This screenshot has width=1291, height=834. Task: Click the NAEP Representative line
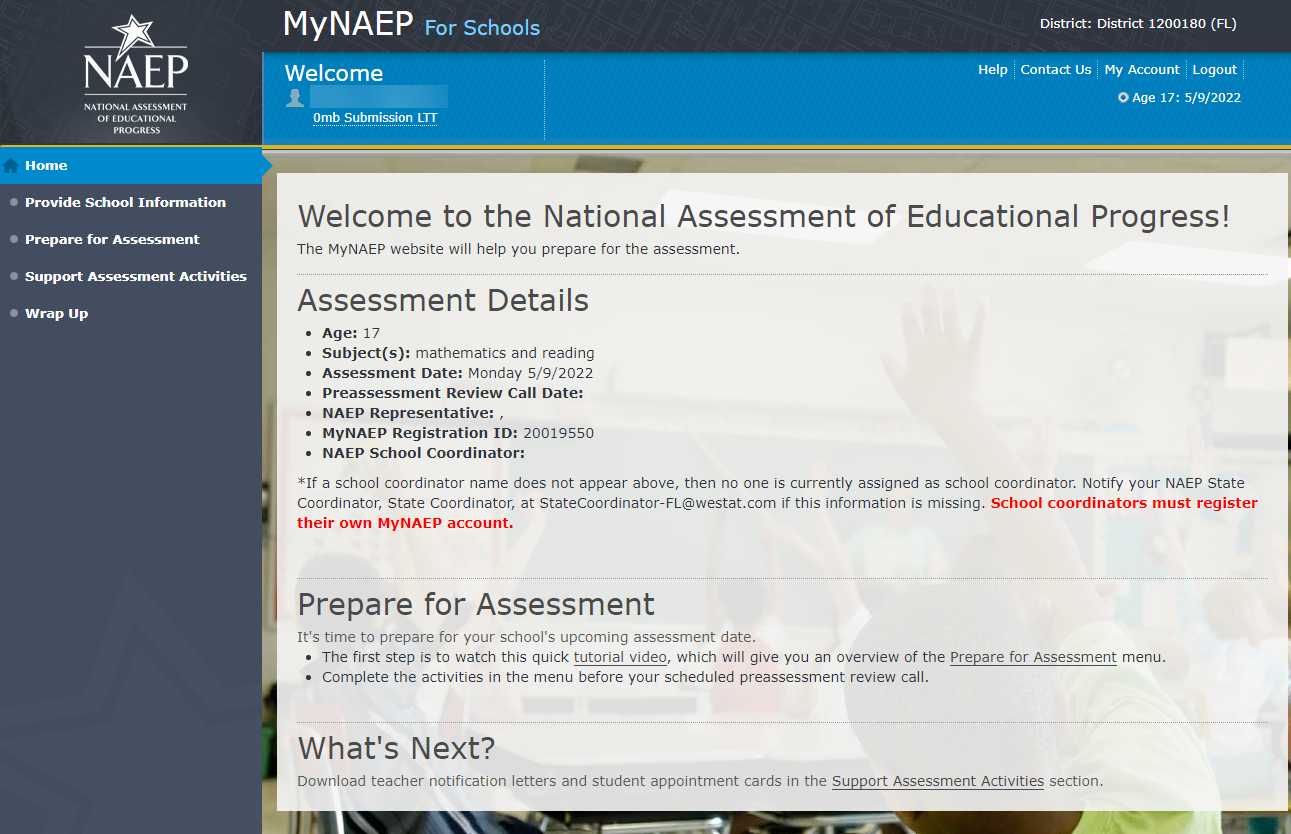coord(413,413)
